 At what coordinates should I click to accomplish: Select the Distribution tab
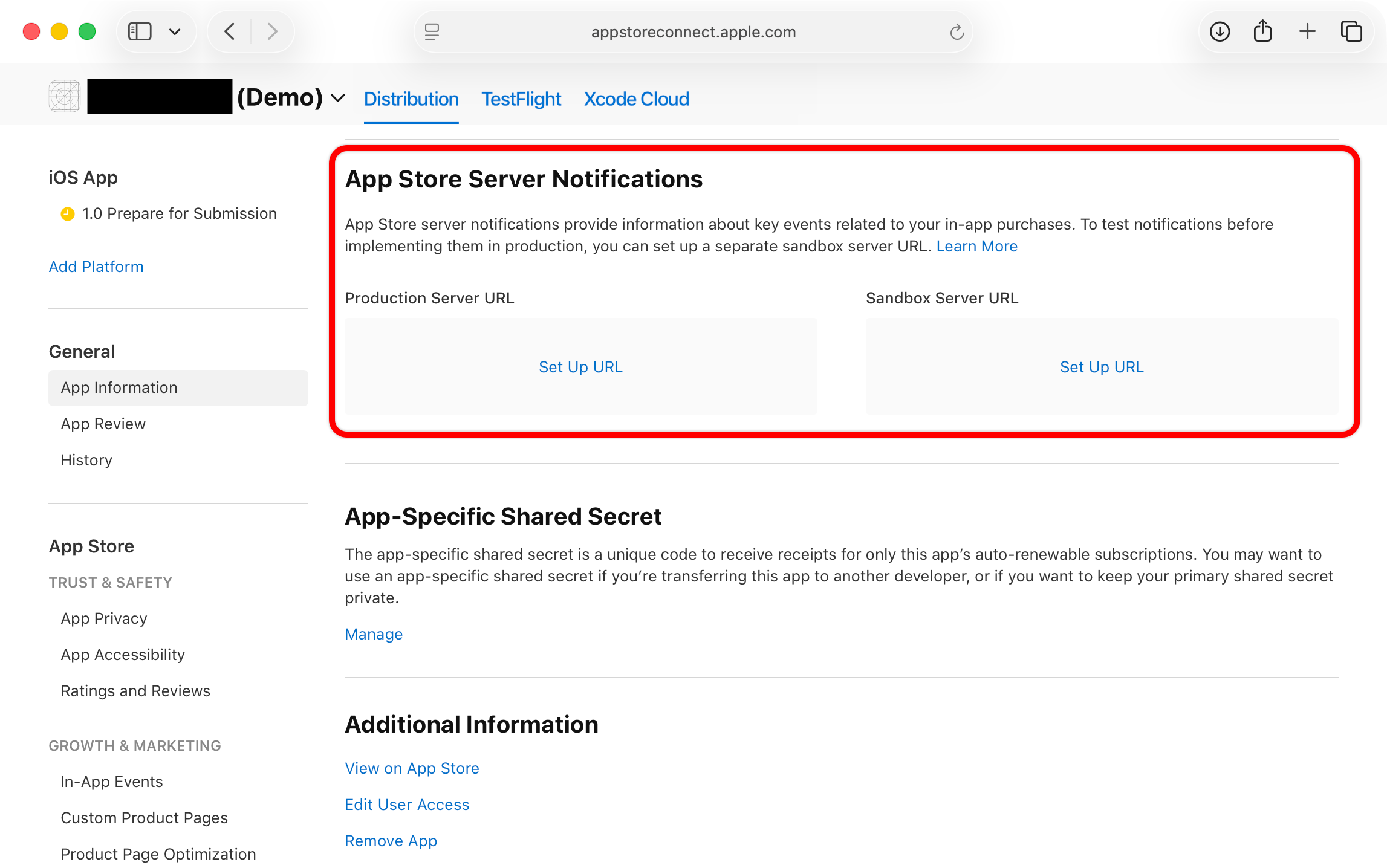[x=411, y=99]
